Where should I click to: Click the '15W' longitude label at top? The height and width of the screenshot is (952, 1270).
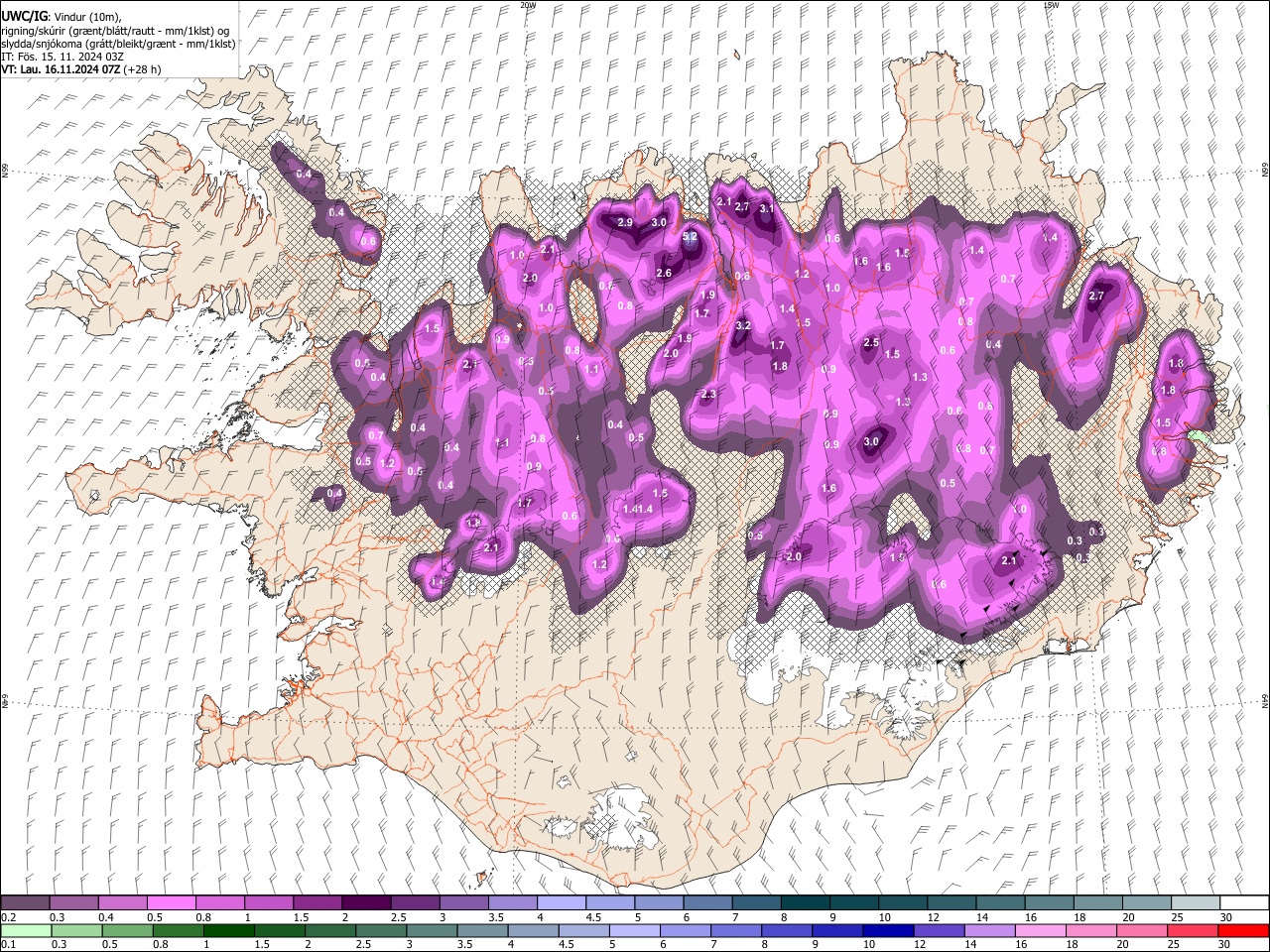point(1050,5)
